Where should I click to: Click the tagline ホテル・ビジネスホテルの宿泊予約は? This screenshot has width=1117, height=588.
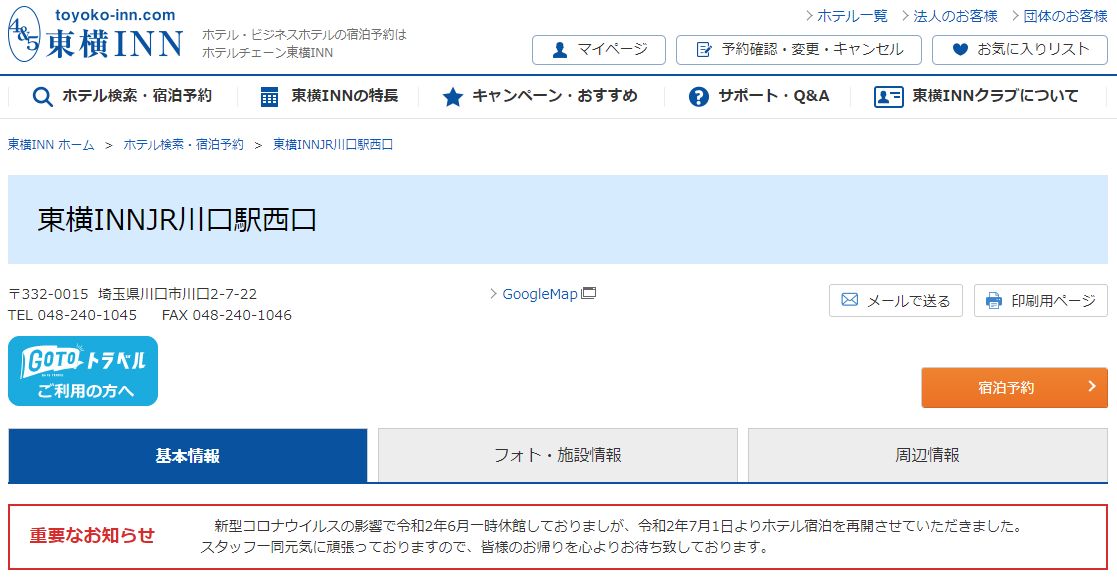coord(304,34)
